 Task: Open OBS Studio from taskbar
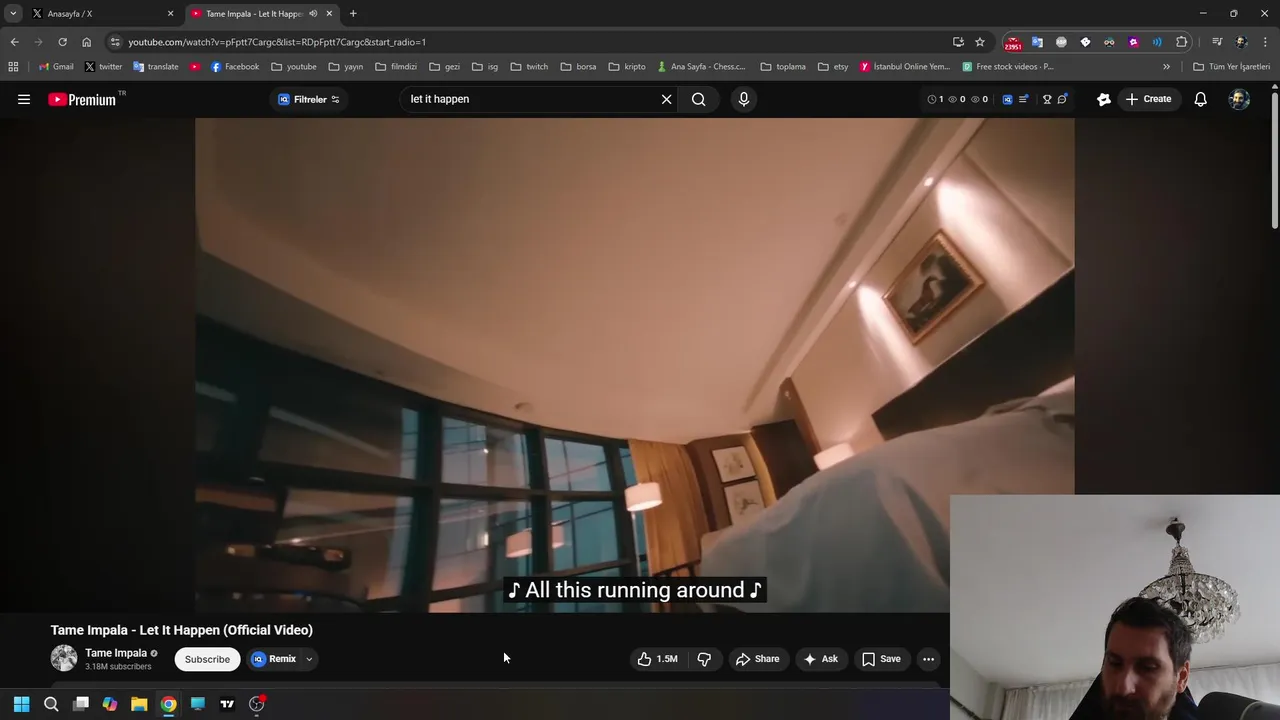tap(256, 704)
